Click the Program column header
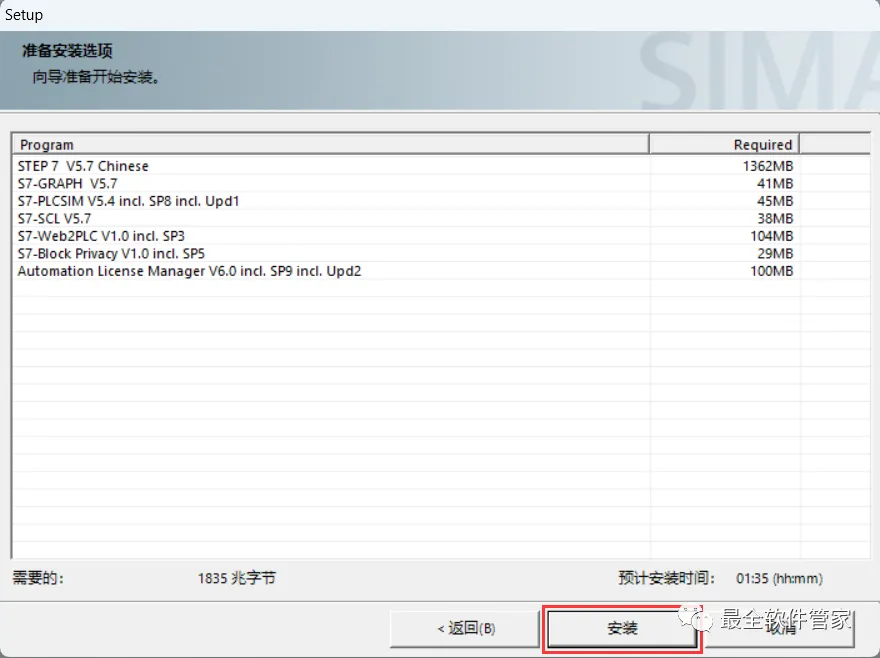Screen dimensions: 880x658 [330, 144]
